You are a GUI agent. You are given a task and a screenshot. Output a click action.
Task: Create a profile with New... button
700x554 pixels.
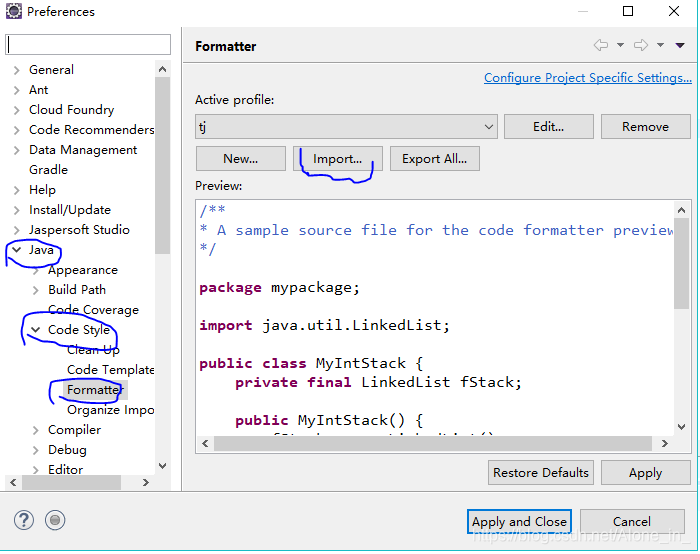241,158
